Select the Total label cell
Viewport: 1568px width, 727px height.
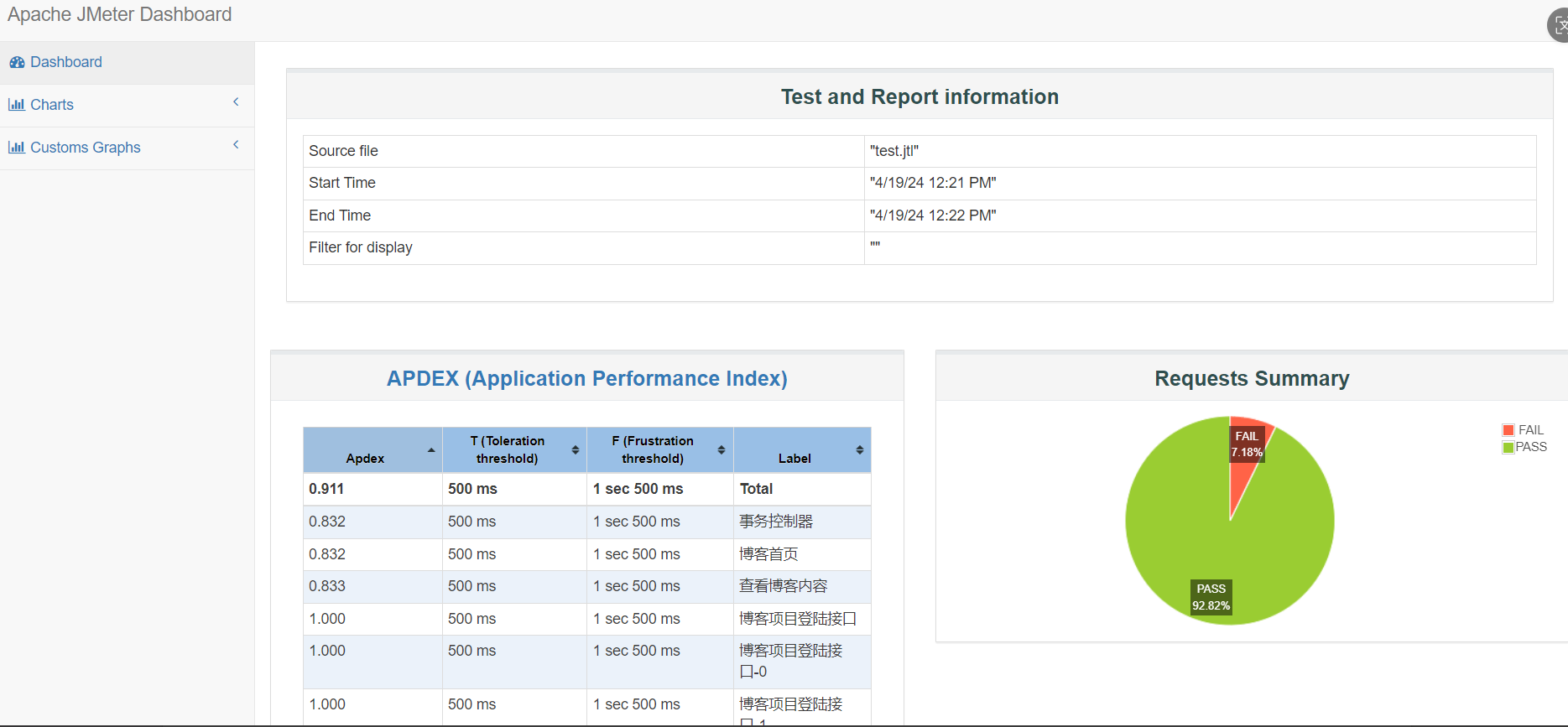[802, 489]
